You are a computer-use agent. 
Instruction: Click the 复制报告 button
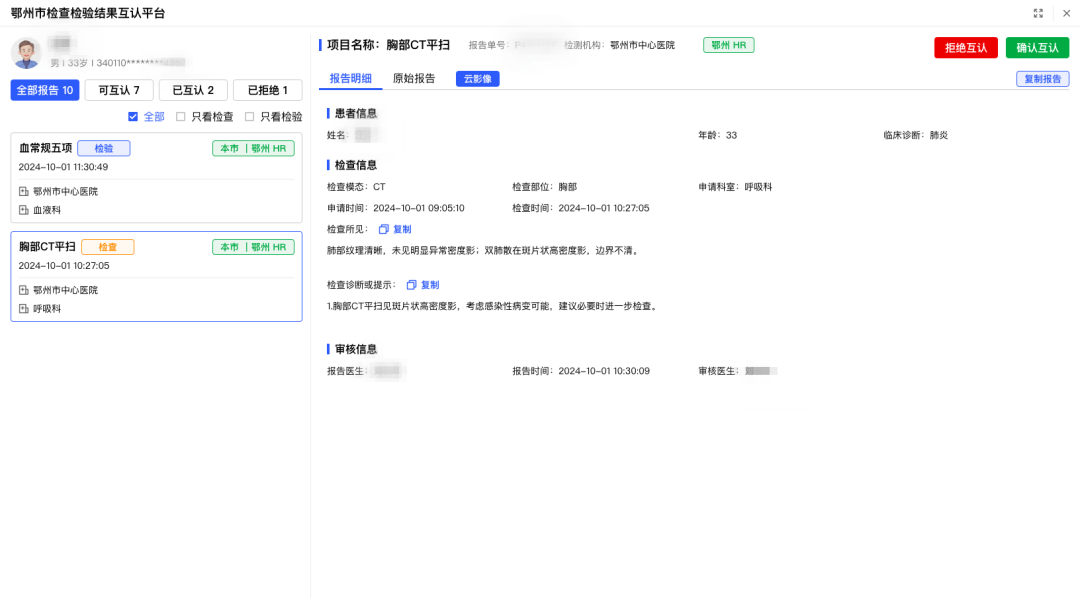tap(1042, 79)
